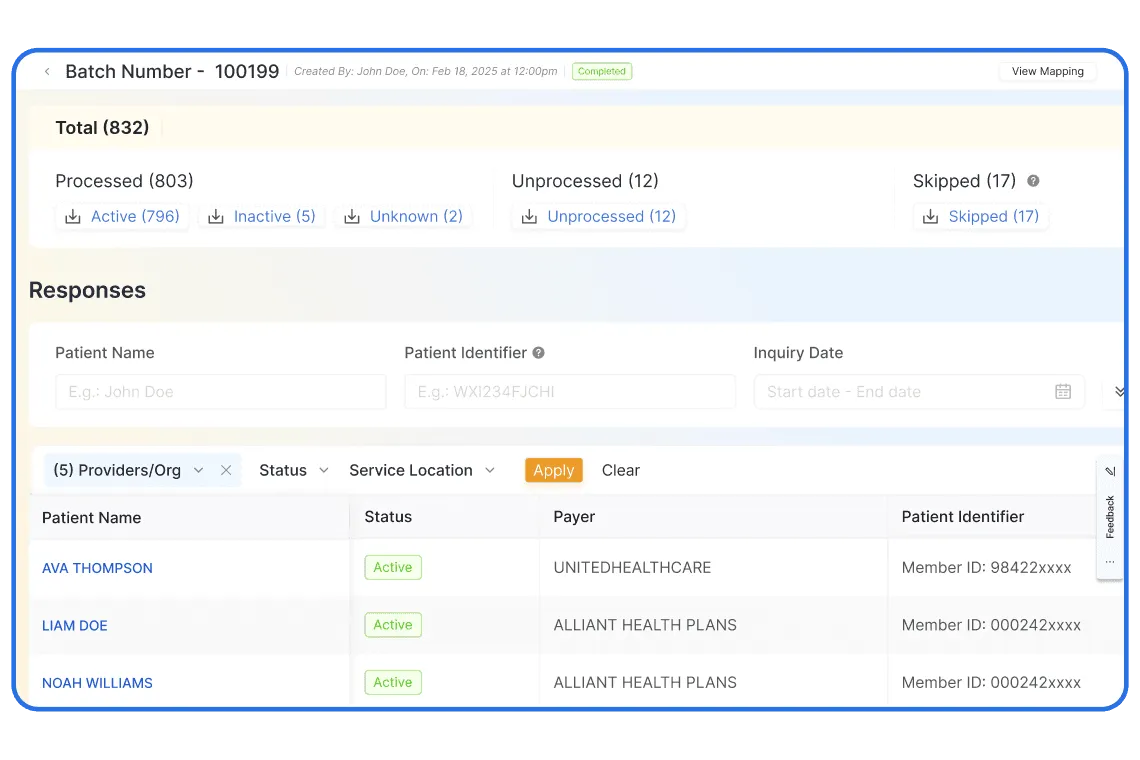Download Skipped (17) records
The width and height of the screenshot is (1140, 760).
pos(981,217)
